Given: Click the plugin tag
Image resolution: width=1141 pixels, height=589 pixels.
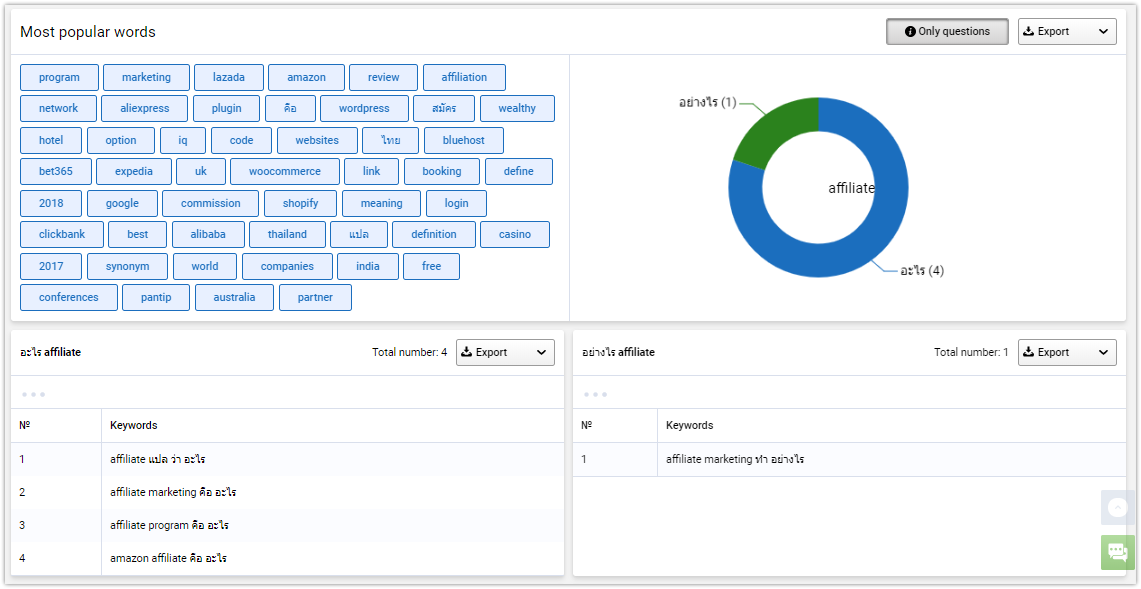Looking at the screenshot, I should click(226, 108).
